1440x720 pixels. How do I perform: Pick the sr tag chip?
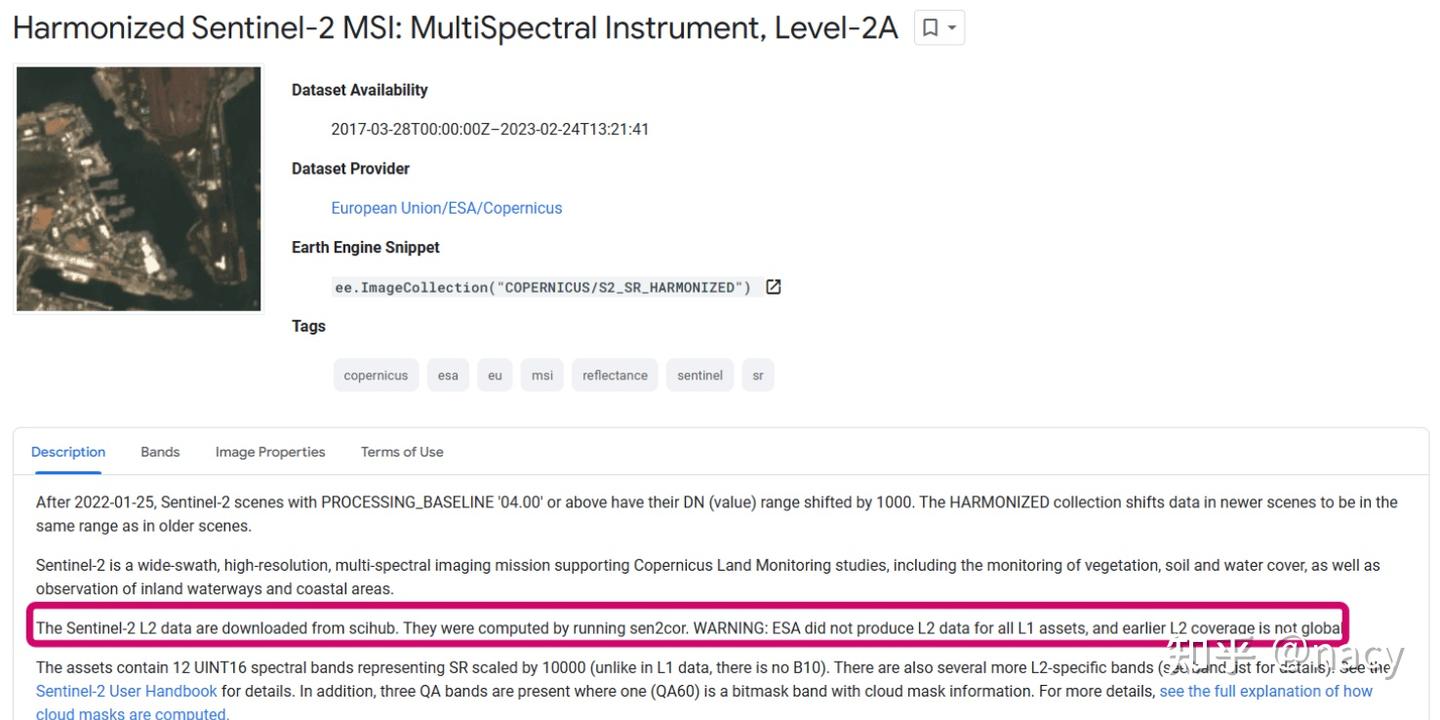click(758, 375)
